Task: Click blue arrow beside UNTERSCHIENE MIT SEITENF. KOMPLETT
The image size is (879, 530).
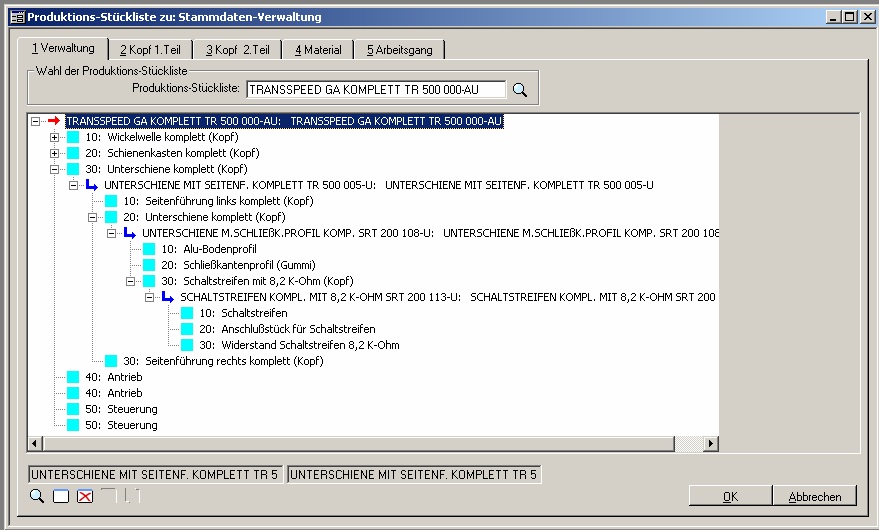Action: click(91, 185)
